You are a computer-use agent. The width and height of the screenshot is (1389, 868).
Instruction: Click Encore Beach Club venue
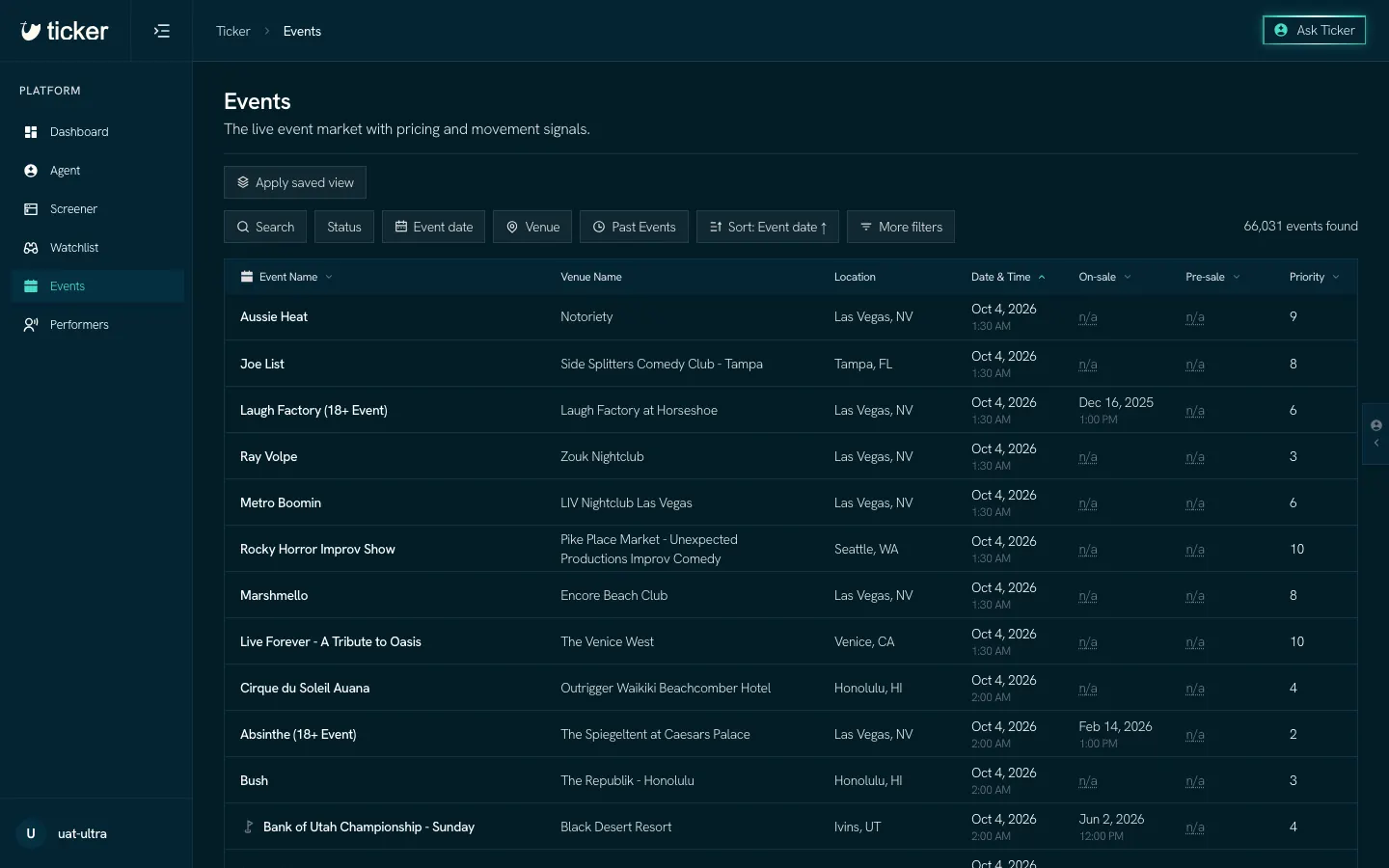click(613, 595)
